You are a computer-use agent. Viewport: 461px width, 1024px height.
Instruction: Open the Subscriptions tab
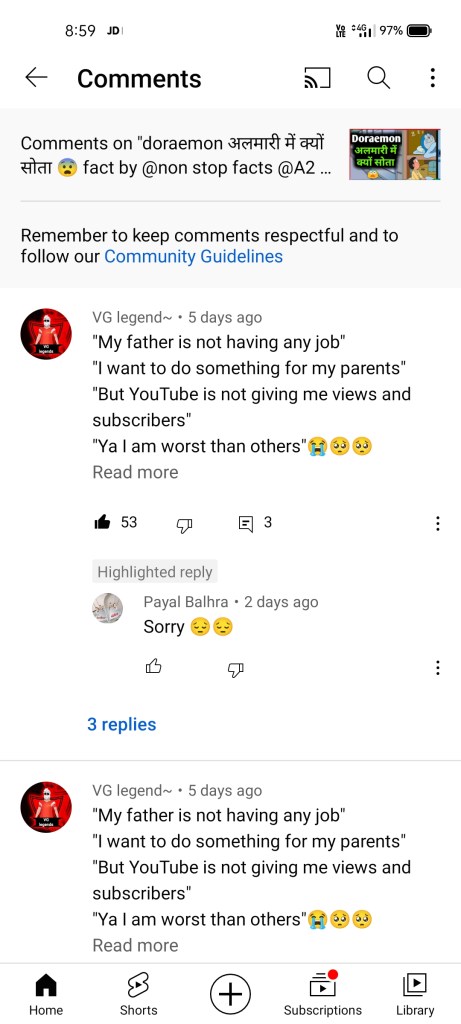click(323, 993)
